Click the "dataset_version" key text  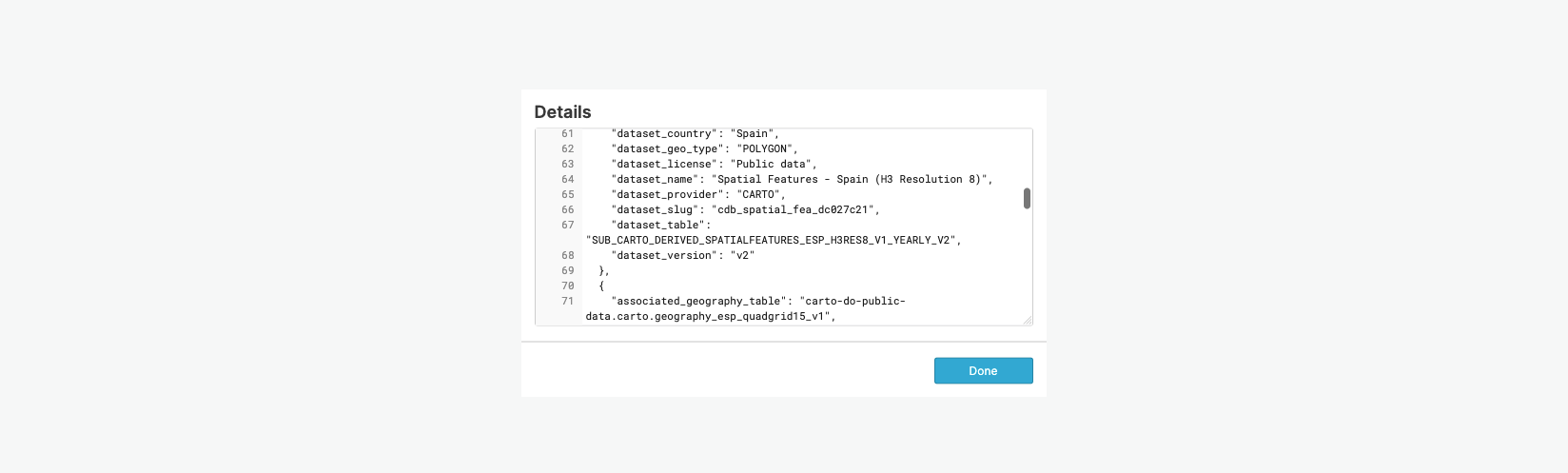[x=664, y=256]
